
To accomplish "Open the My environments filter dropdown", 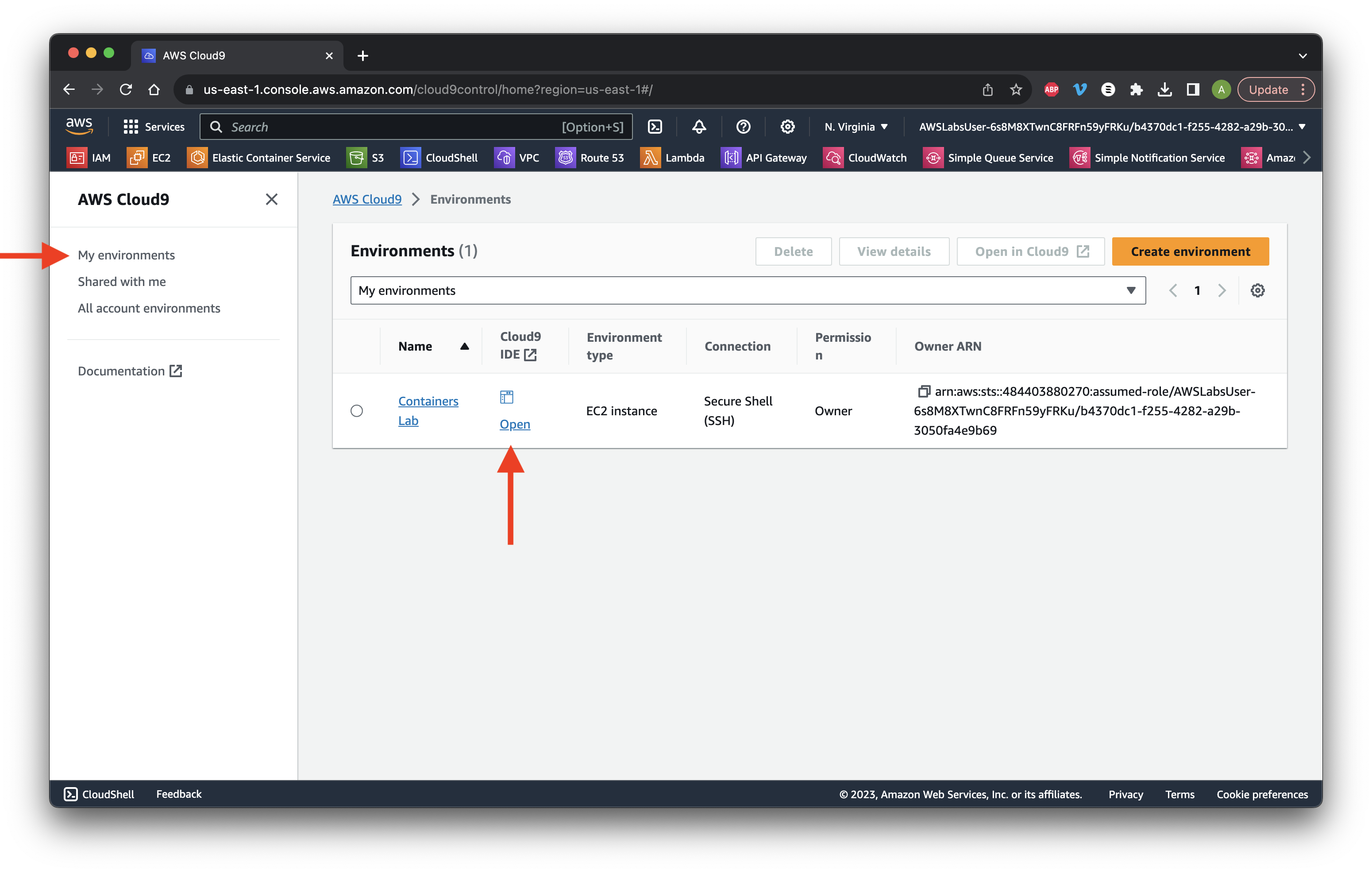I will click(748, 290).
